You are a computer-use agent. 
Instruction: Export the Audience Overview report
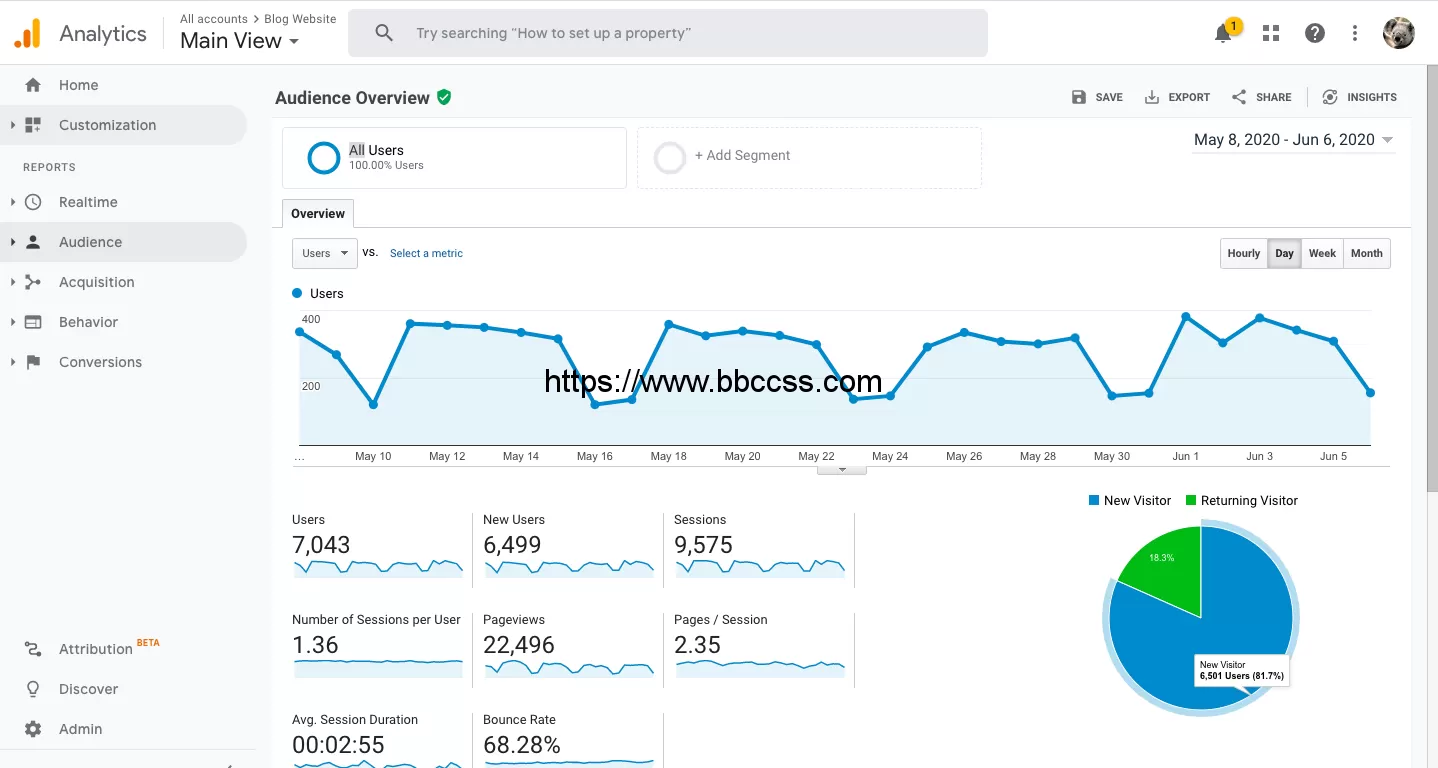pos(1177,97)
